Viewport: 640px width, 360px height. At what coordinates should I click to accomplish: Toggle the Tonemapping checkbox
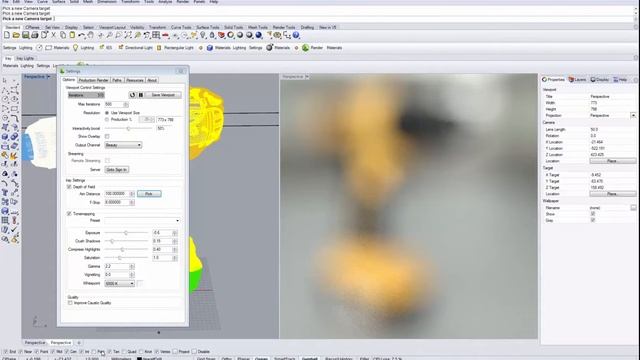pyautogui.click(x=69, y=214)
